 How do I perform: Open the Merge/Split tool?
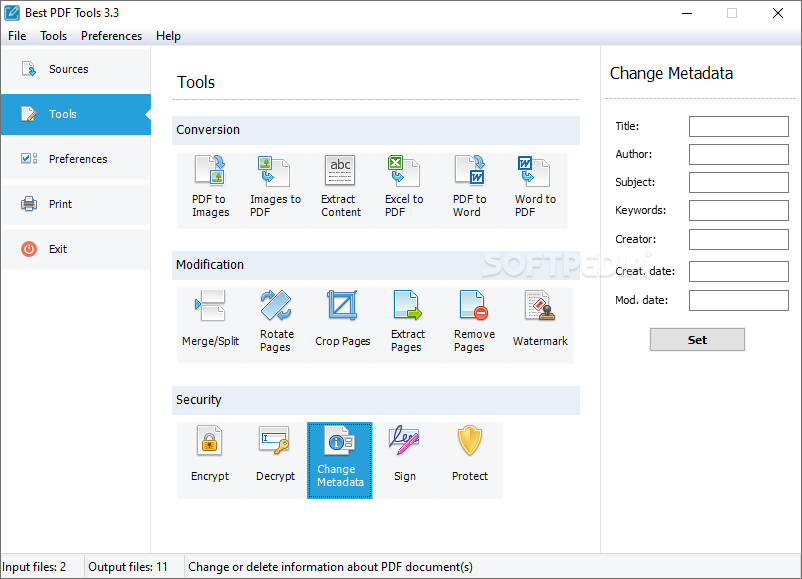point(210,325)
